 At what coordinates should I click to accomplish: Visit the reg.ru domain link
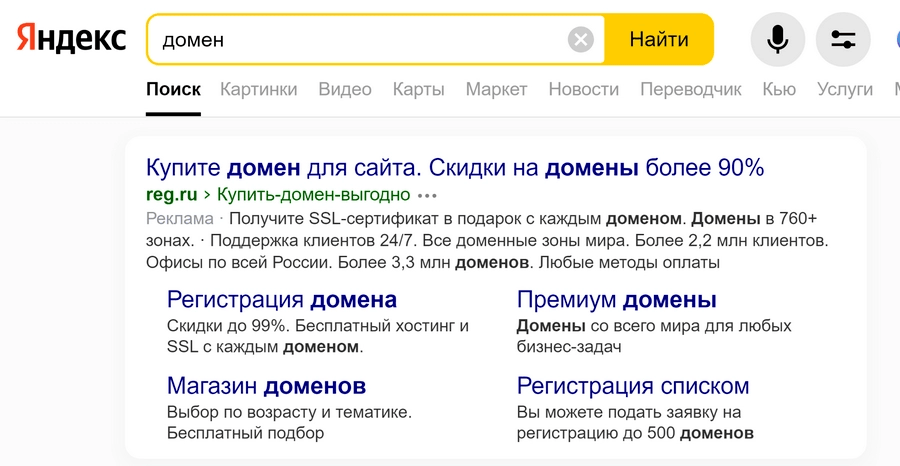(x=172, y=195)
